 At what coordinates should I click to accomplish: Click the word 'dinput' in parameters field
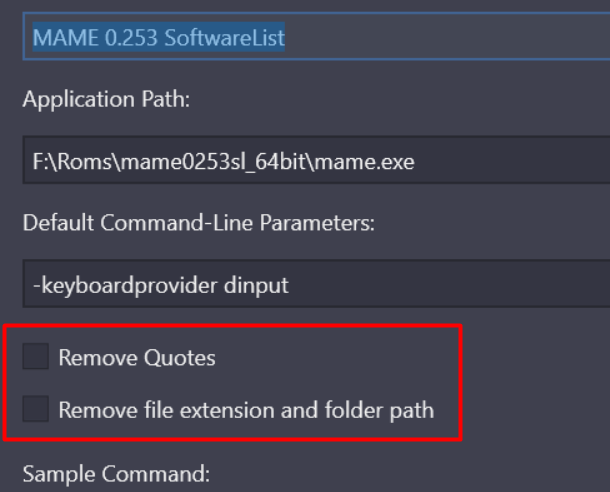[x=256, y=285]
